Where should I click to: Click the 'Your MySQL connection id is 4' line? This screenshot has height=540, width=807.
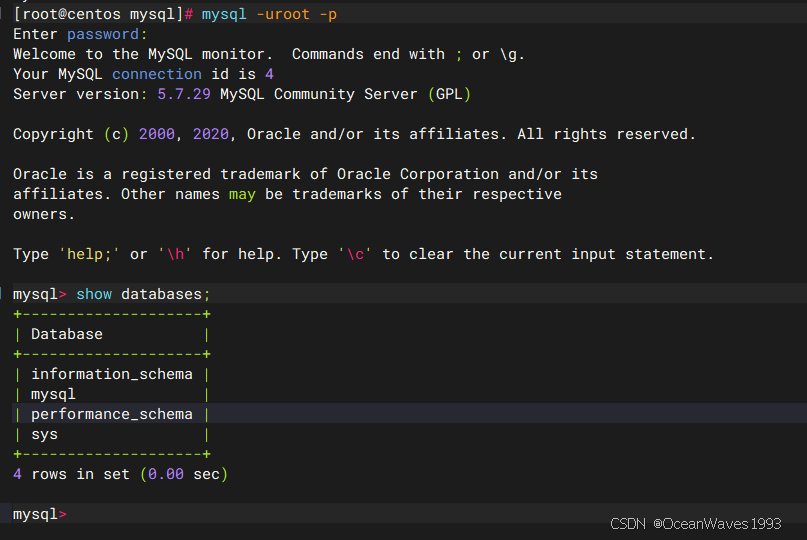point(143,74)
